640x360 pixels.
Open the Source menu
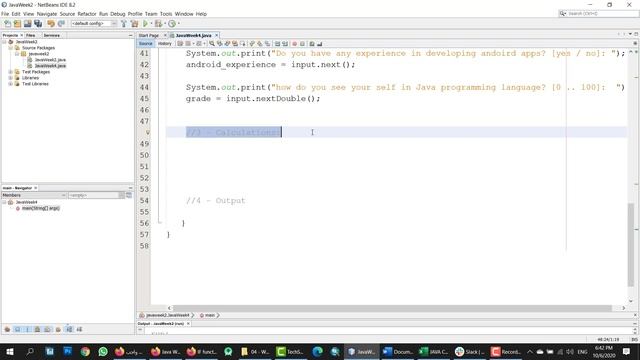coord(67,14)
